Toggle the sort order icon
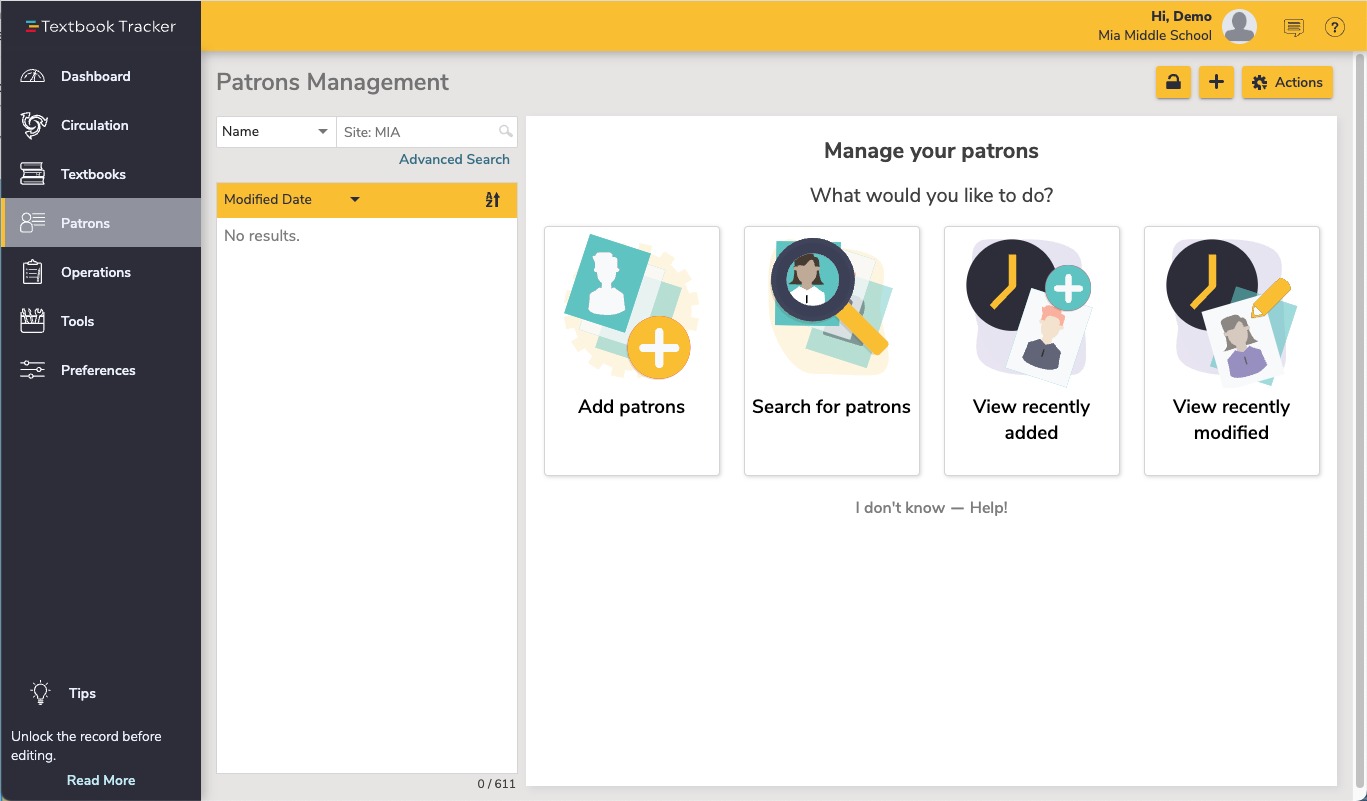 click(492, 200)
